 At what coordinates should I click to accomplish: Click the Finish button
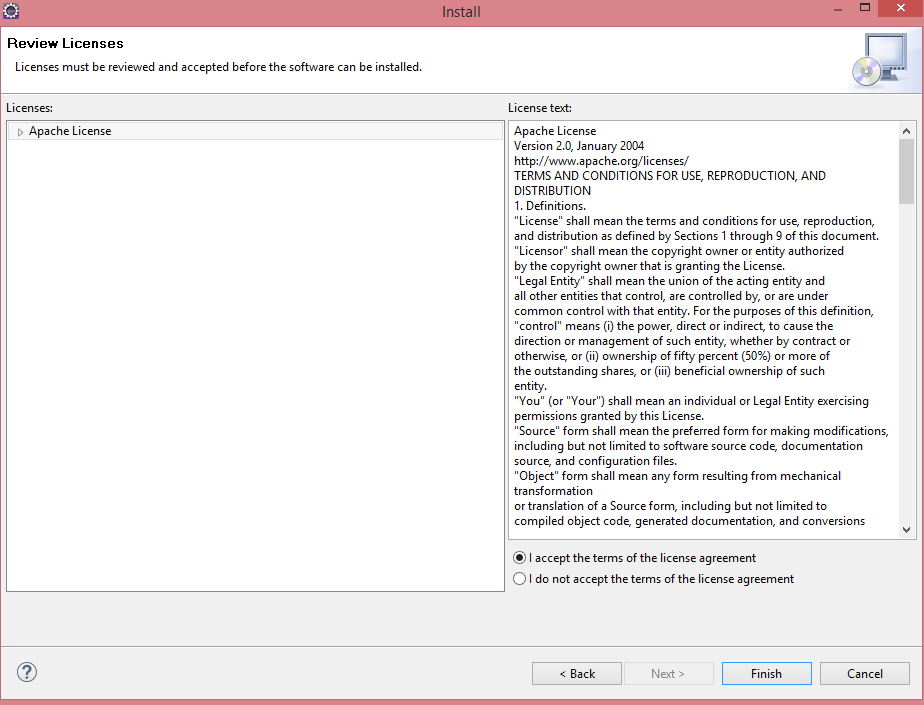767,674
